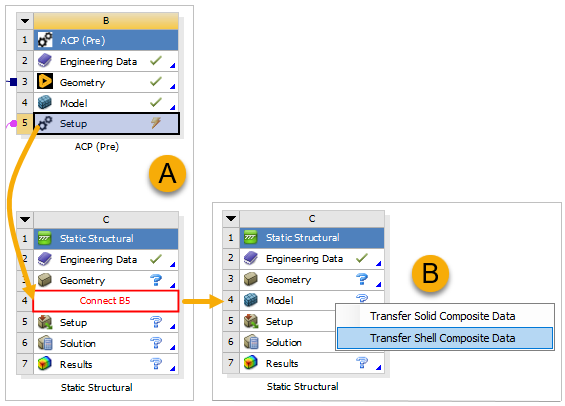Select Static Structural title cell in right system C
Image resolution: width=565 pixels, height=406 pixels.
[312, 238]
